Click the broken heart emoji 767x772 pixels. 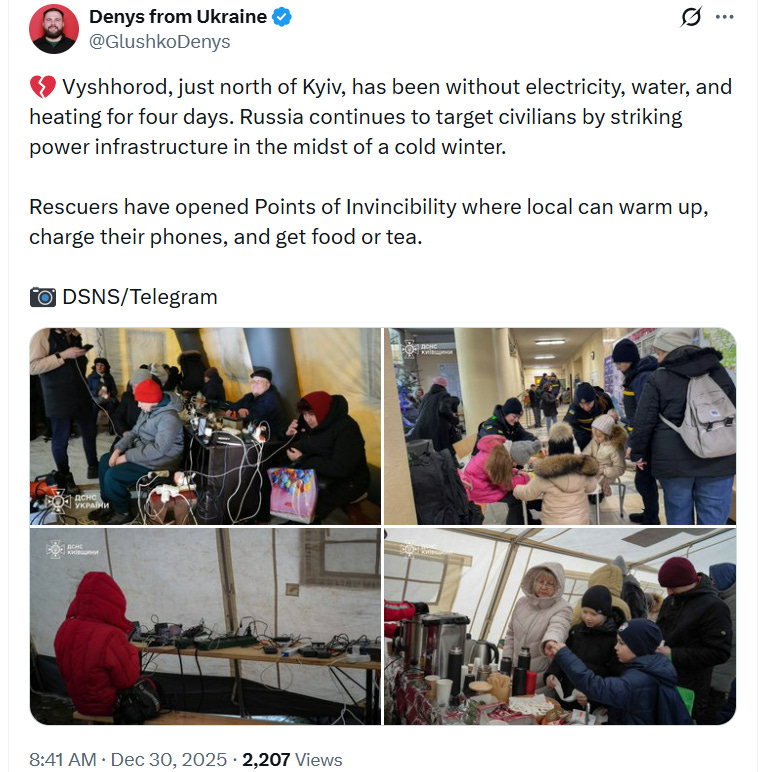(x=43, y=87)
